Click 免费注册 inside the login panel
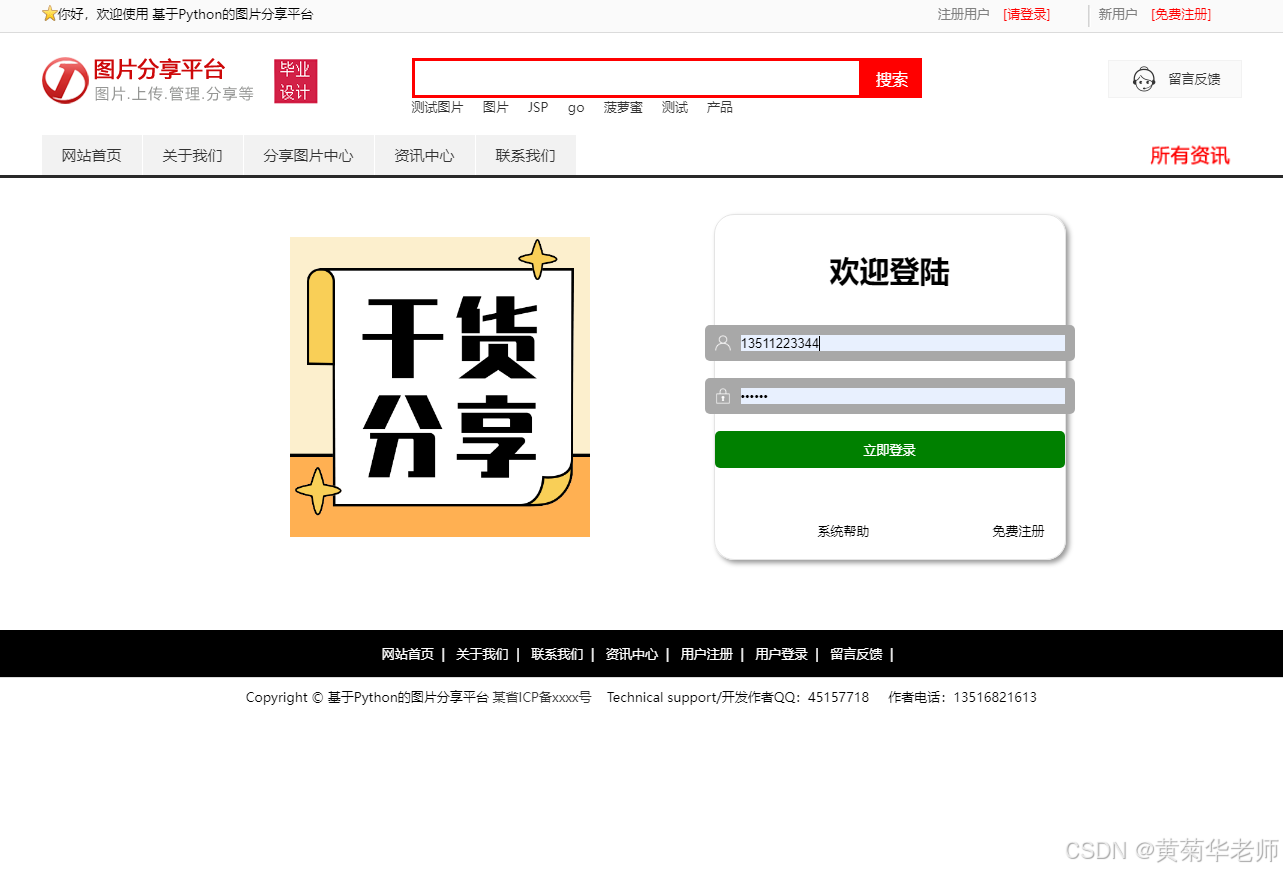 [x=1018, y=531]
